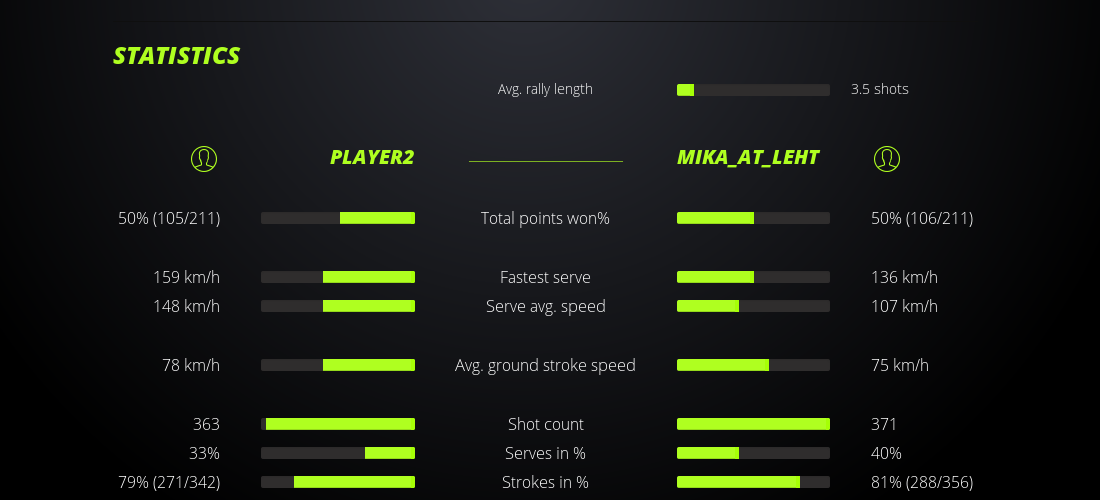Click the Total points won% label
This screenshot has height=500, width=1100.
(x=545, y=218)
